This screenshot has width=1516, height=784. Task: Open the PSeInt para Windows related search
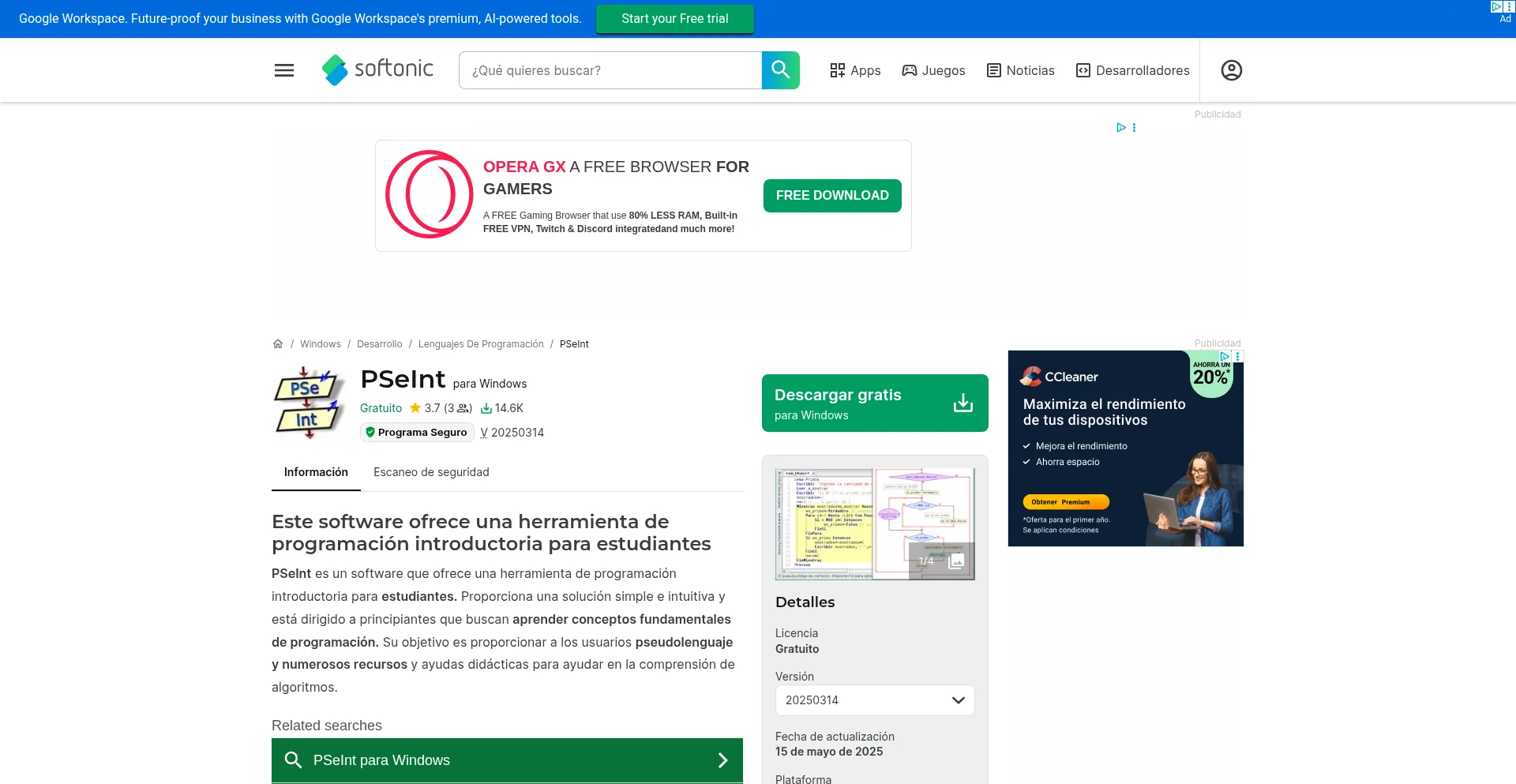(x=507, y=760)
